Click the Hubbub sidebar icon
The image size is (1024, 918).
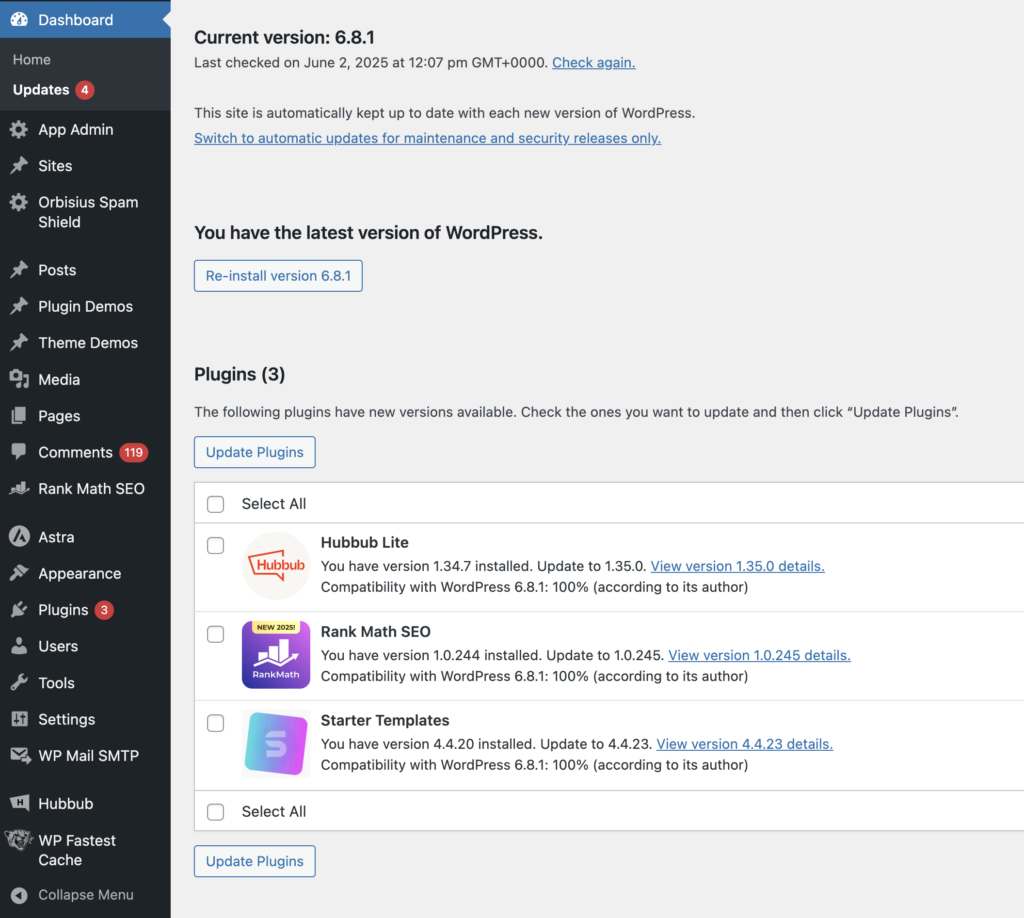click(19, 803)
